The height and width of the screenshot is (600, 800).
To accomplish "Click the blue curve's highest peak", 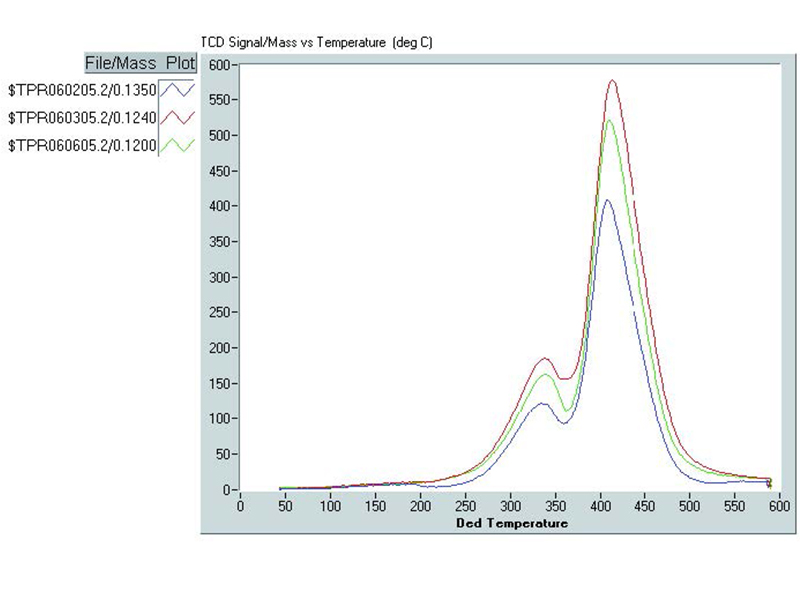I will coord(606,200).
